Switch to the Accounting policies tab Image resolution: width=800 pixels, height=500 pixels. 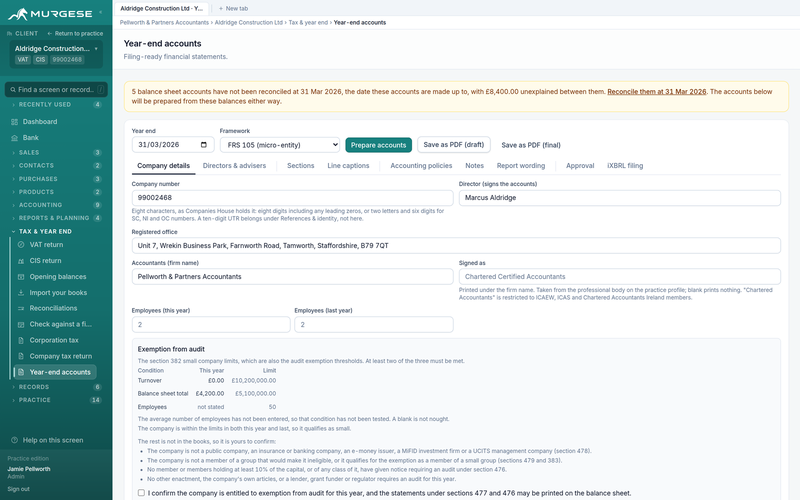pyautogui.click(x=421, y=166)
